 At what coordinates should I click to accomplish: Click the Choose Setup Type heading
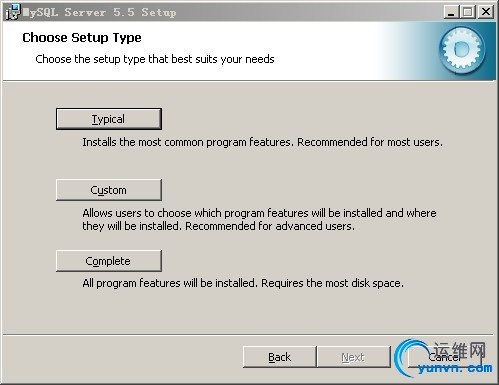click(82, 37)
